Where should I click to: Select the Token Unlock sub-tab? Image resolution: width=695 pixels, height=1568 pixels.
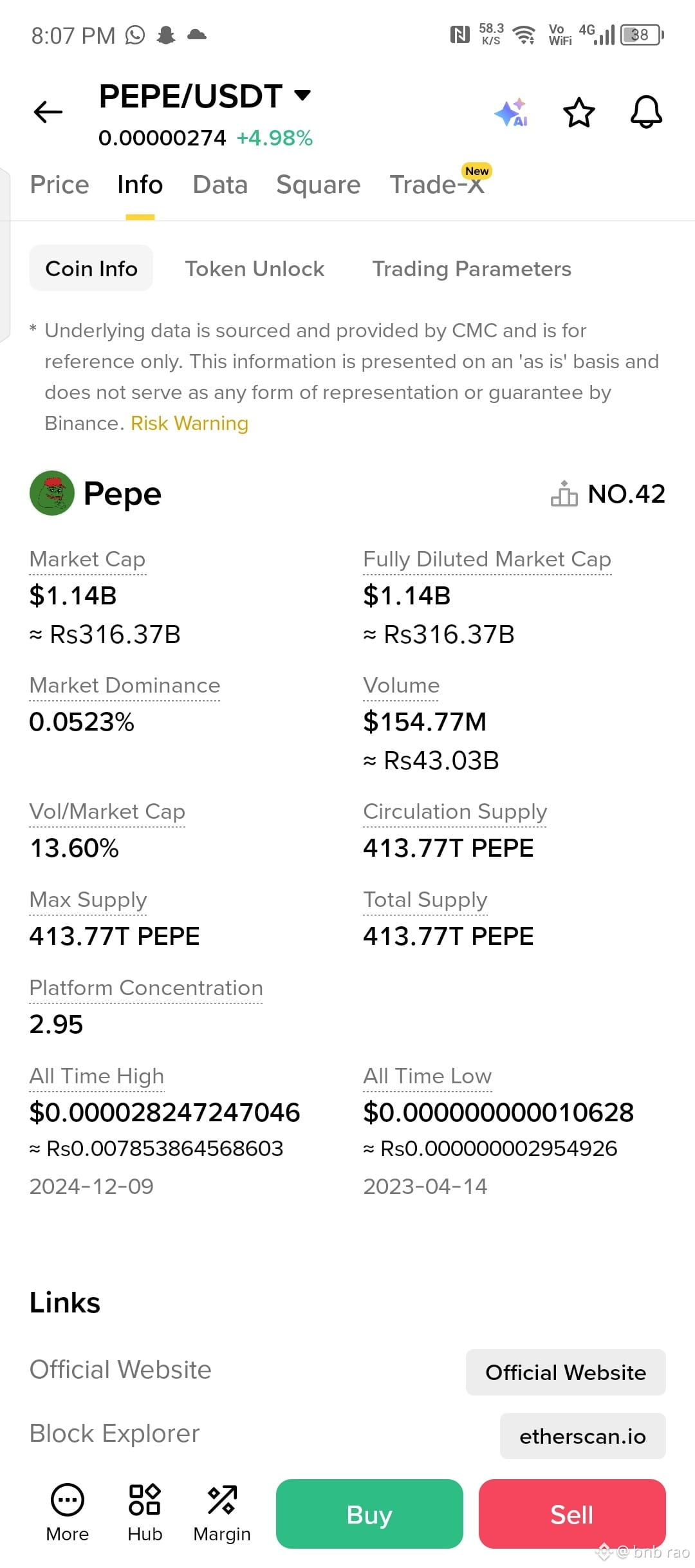pos(255,268)
